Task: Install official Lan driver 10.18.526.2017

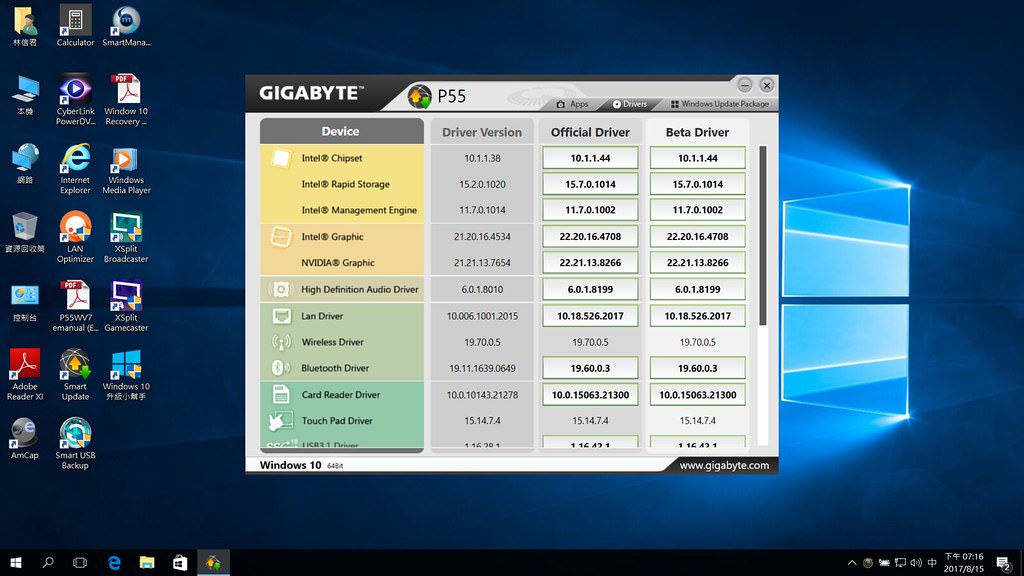Action: click(x=590, y=315)
